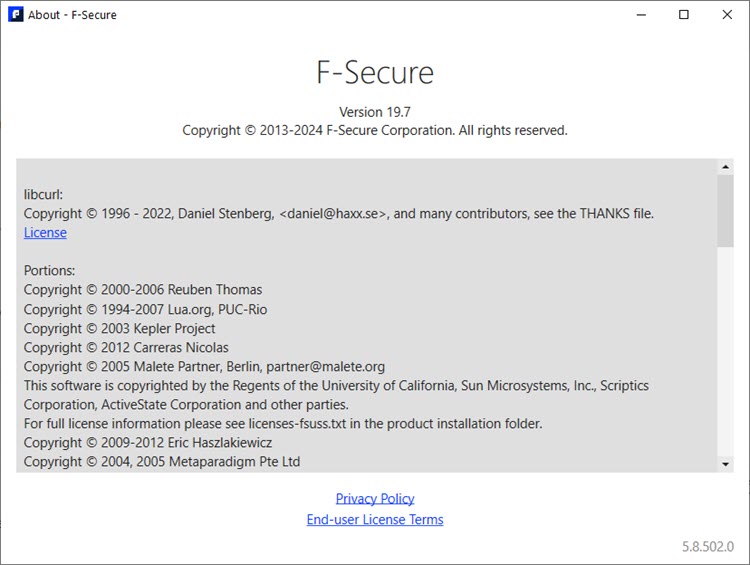The width and height of the screenshot is (750, 565).
Task: Click the F-Secure logo in the title bar
Action: (16, 15)
